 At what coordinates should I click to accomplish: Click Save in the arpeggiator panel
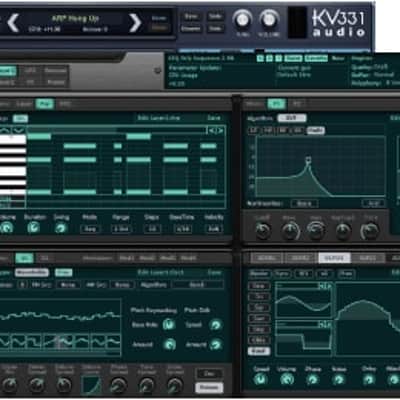point(214,118)
